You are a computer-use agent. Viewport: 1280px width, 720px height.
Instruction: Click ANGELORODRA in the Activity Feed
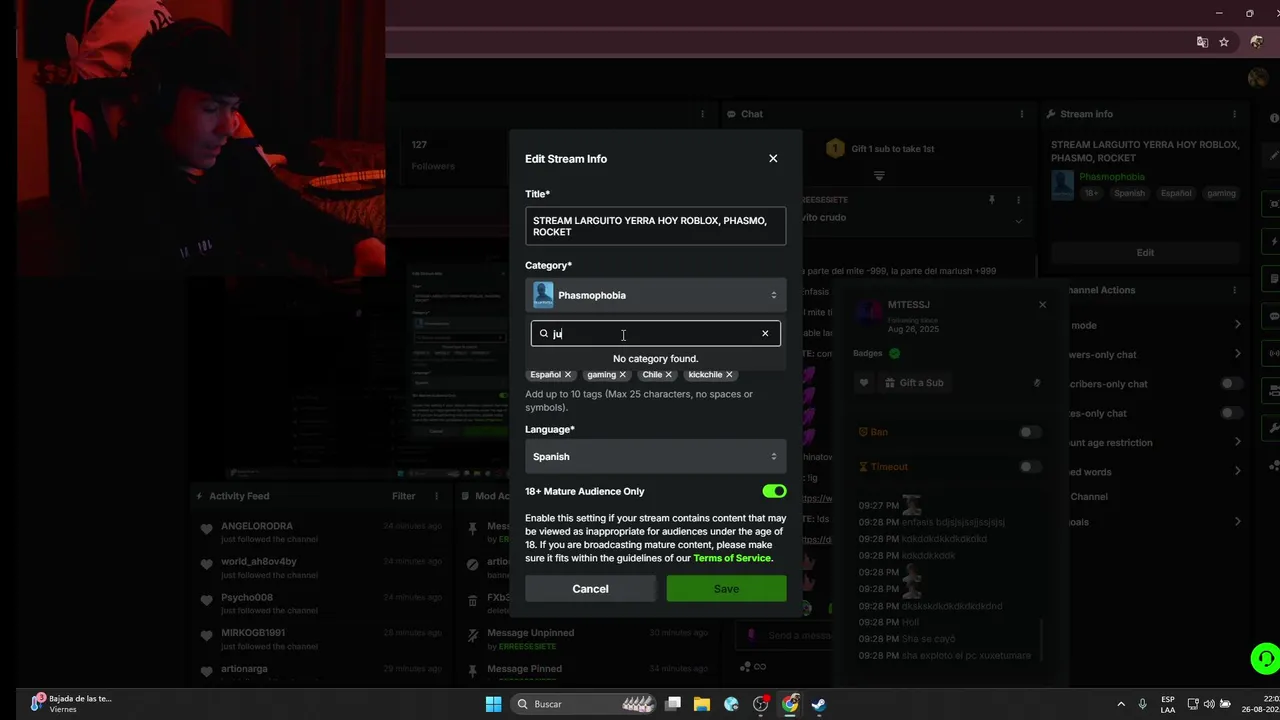pos(257,526)
